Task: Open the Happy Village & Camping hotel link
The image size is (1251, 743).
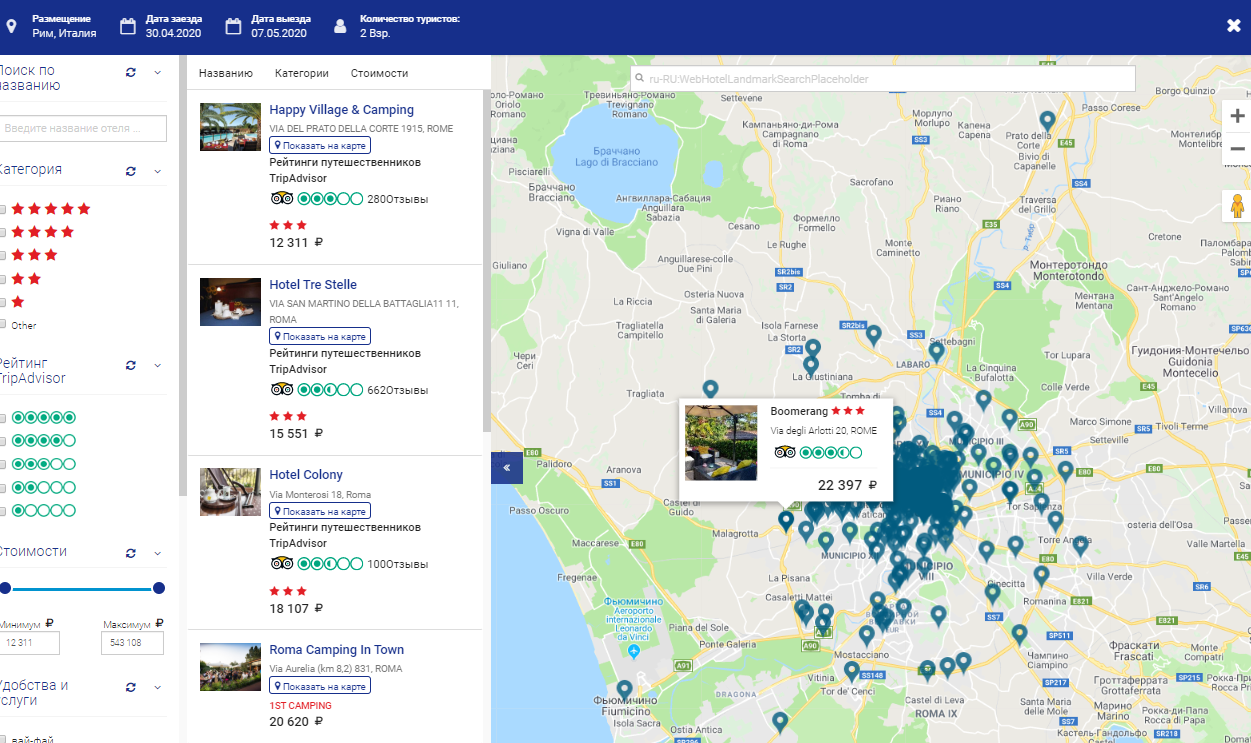Action: click(x=342, y=110)
